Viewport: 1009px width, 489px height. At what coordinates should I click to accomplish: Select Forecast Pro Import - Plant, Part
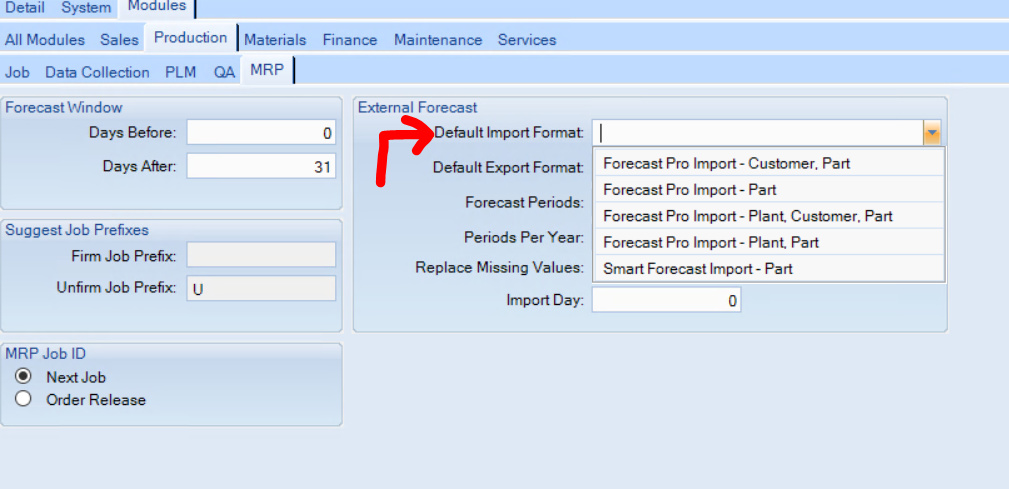pyautogui.click(x=768, y=243)
